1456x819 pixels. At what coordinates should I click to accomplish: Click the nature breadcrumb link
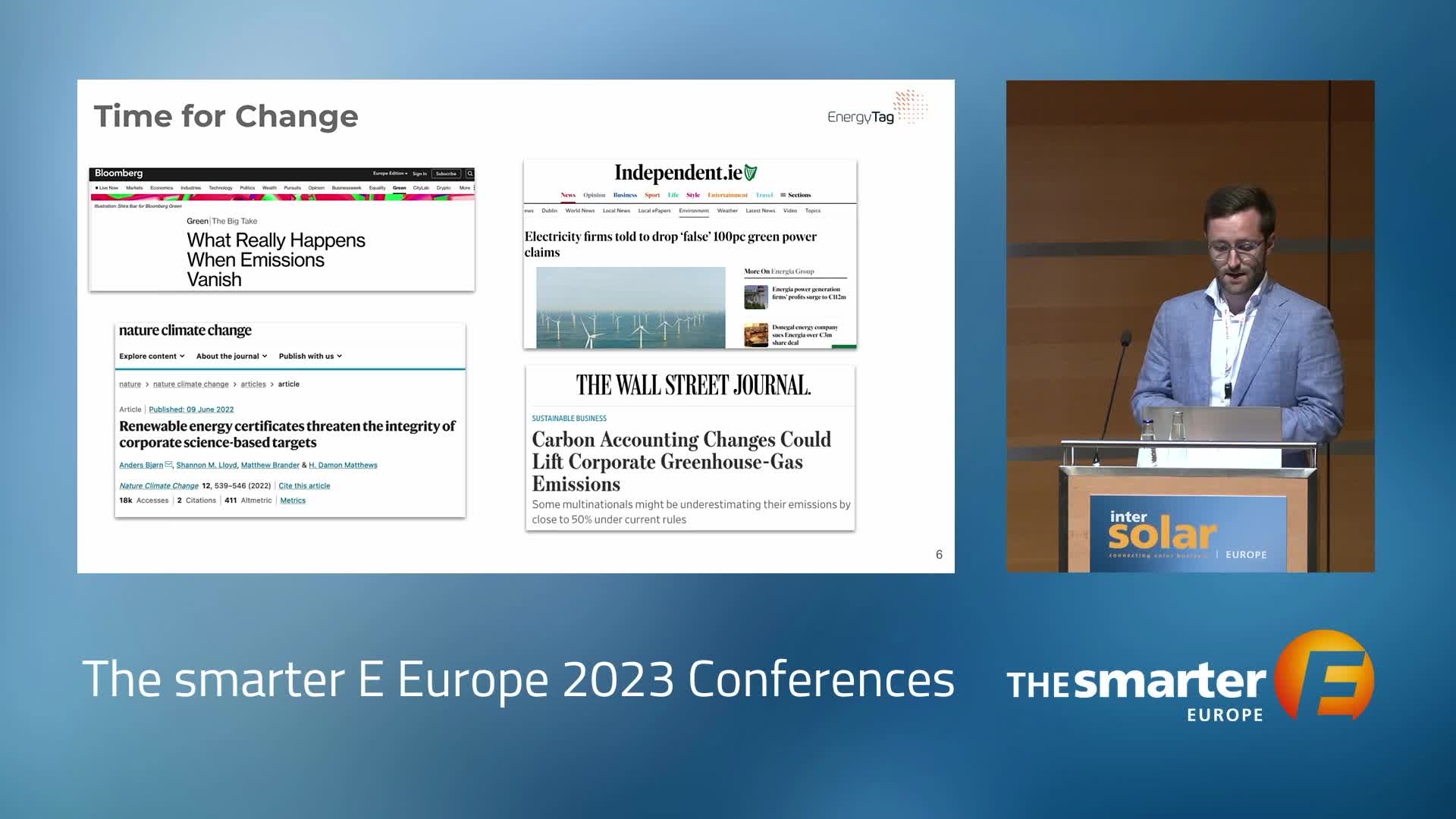(130, 384)
